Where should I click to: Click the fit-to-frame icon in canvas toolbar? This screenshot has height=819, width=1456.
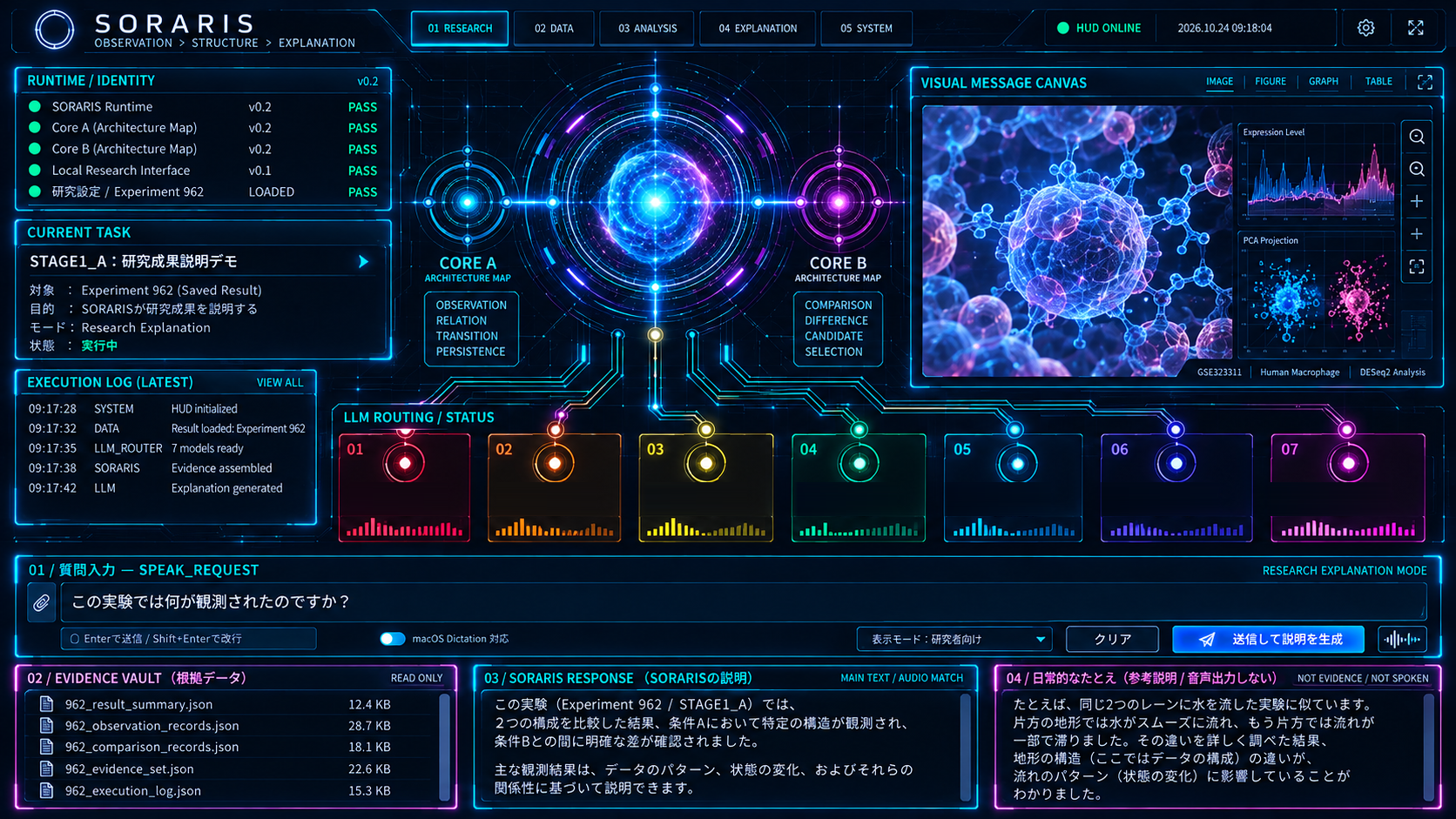1417,266
